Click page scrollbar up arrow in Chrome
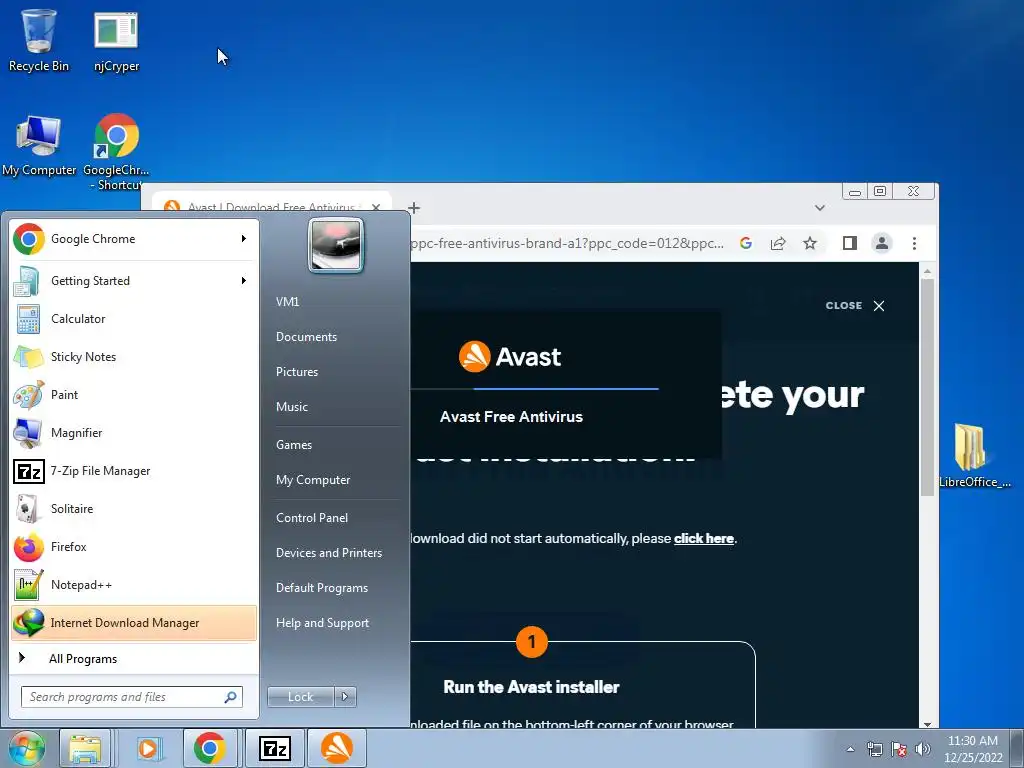The width and height of the screenshot is (1024, 768). [x=927, y=270]
